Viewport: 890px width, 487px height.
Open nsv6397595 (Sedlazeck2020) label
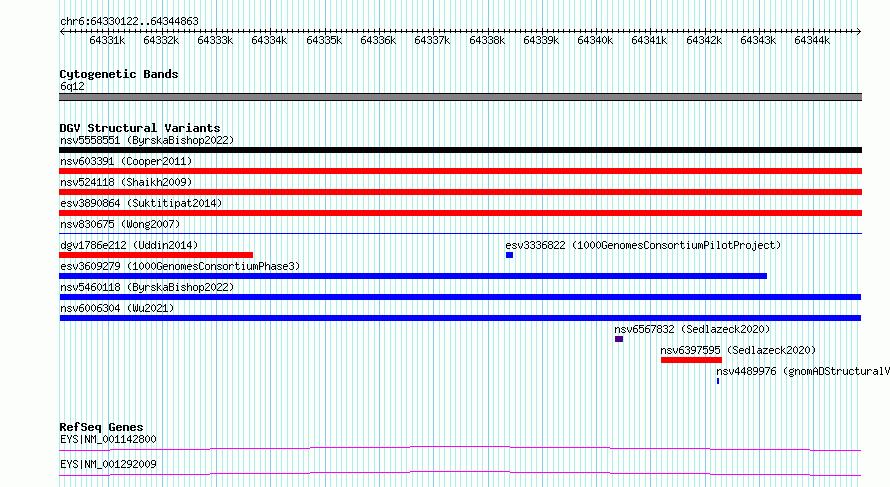pos(738,350)
